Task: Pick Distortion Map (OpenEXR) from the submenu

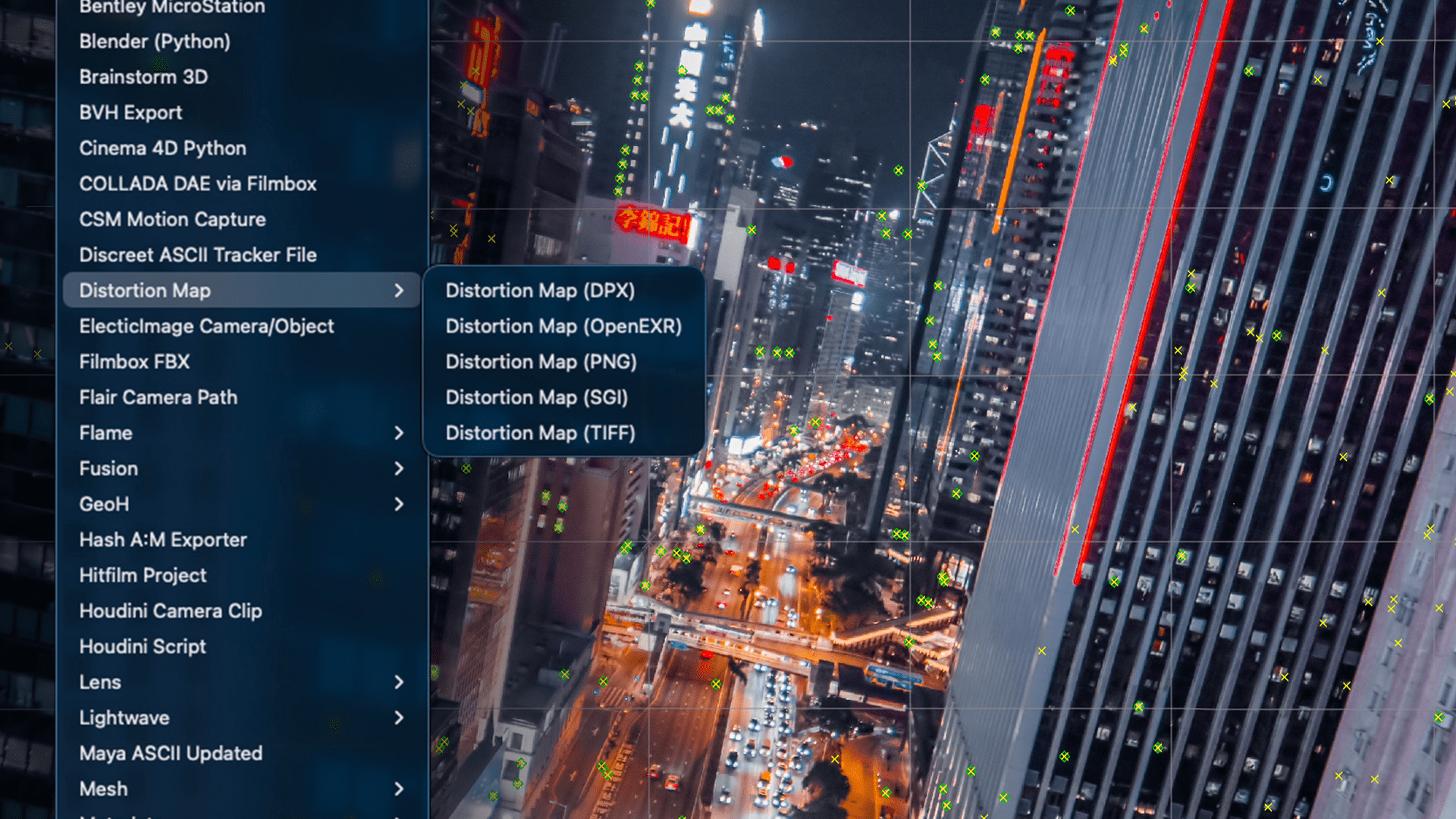Action: pos(563,326)
